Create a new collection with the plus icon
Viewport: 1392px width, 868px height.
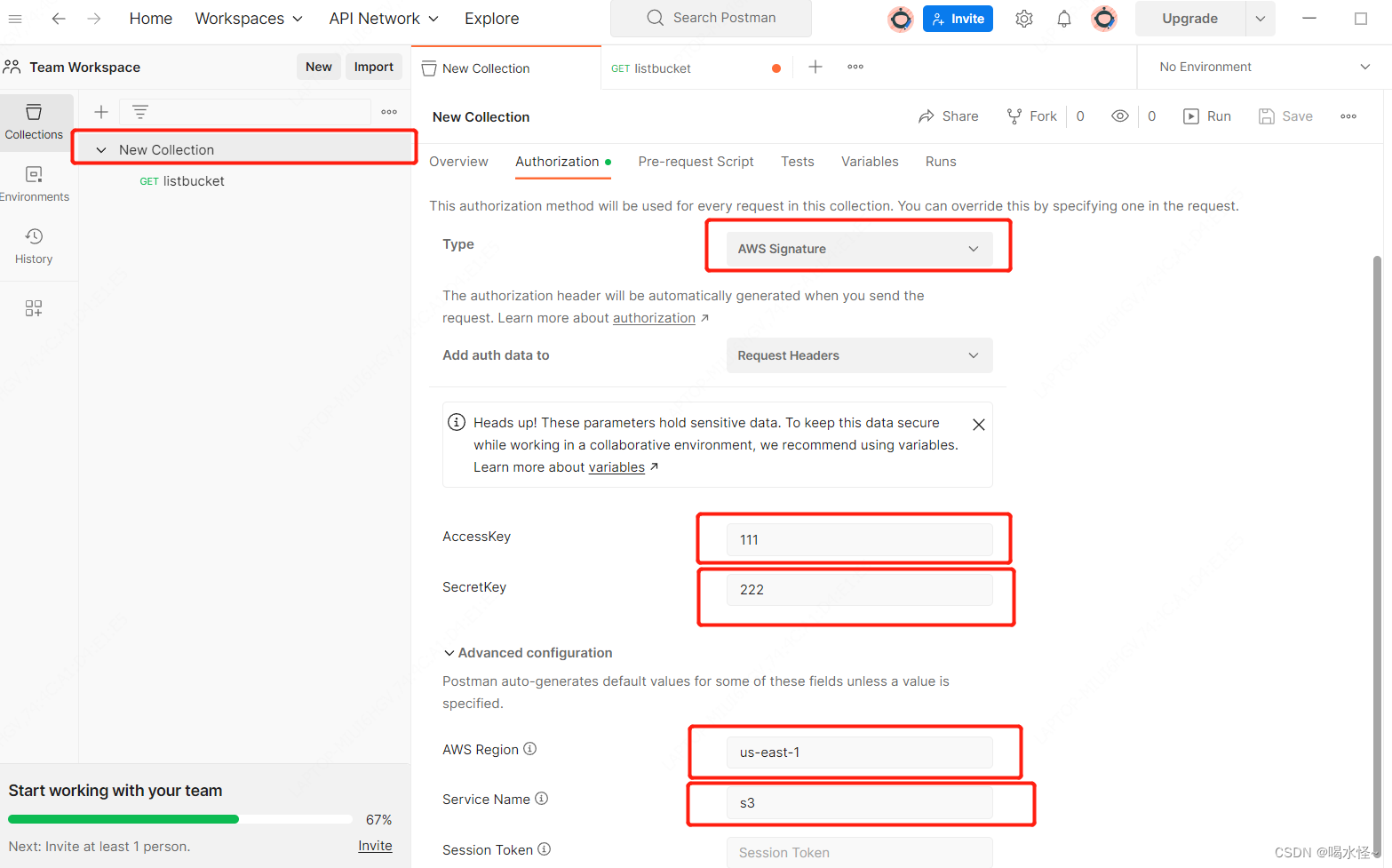pos(101,112)
